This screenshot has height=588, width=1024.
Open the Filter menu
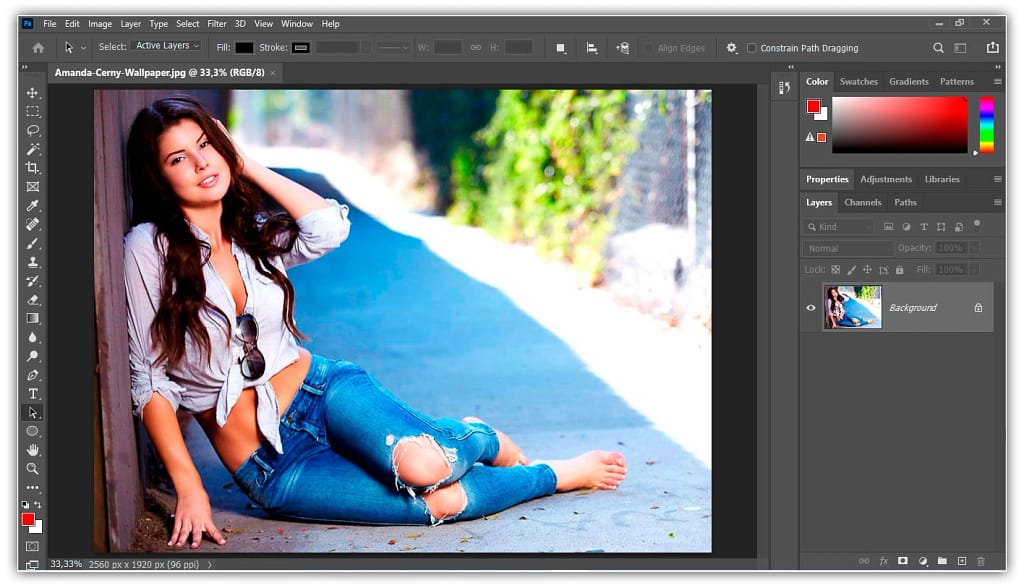pyautogui.click(x=217, y=24)
